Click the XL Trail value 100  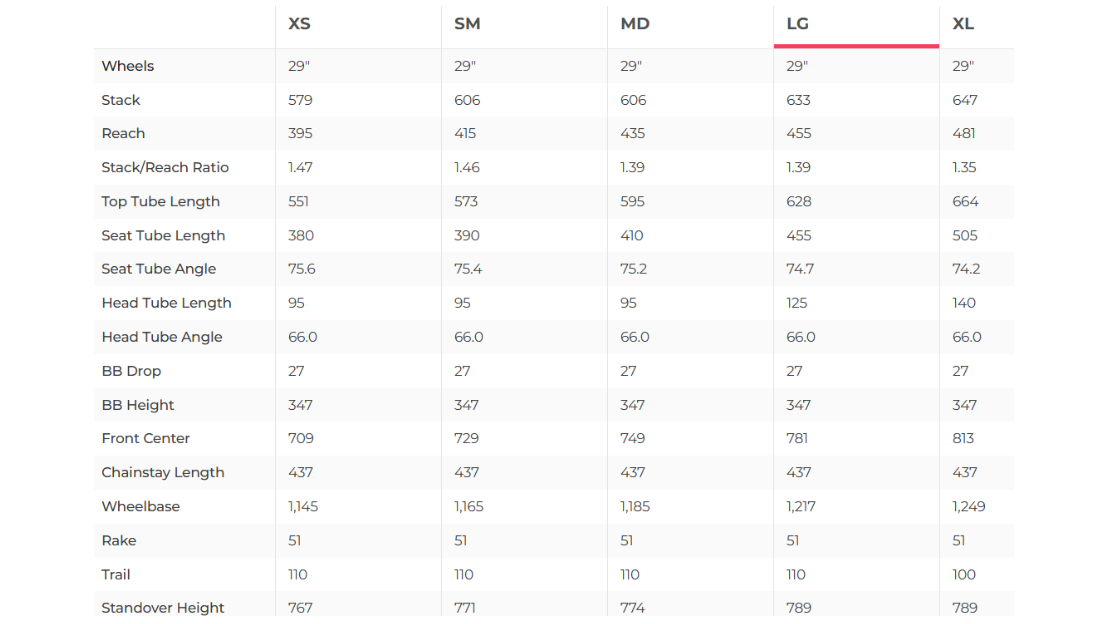(964, 574)
